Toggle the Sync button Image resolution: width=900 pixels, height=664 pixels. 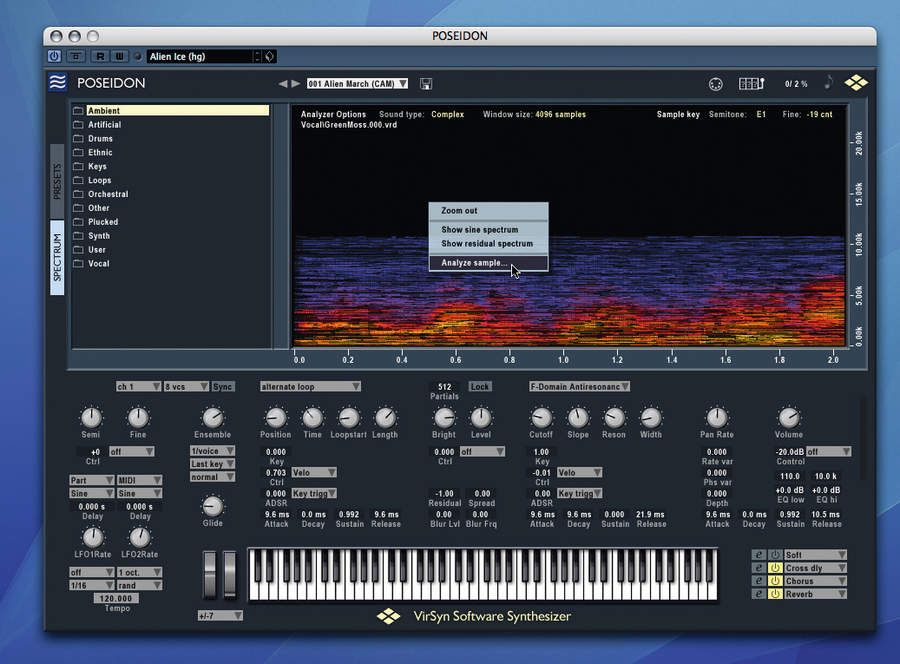[223, 387]
